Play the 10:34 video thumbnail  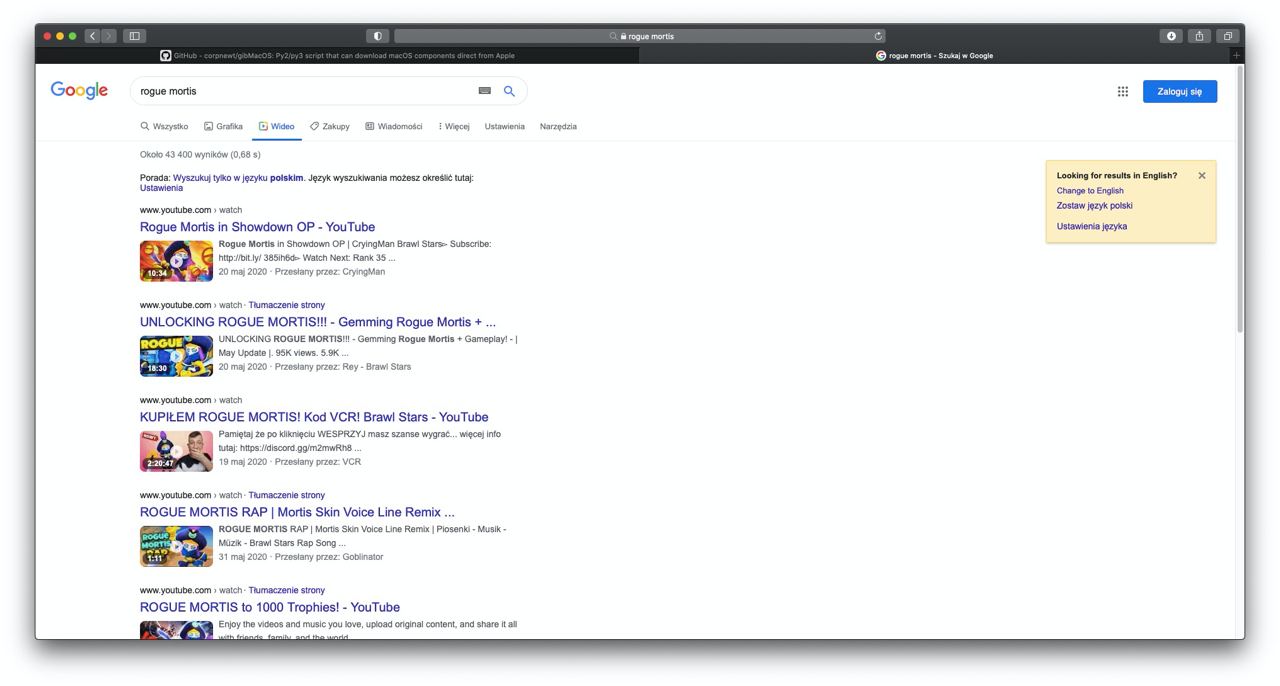176,261
